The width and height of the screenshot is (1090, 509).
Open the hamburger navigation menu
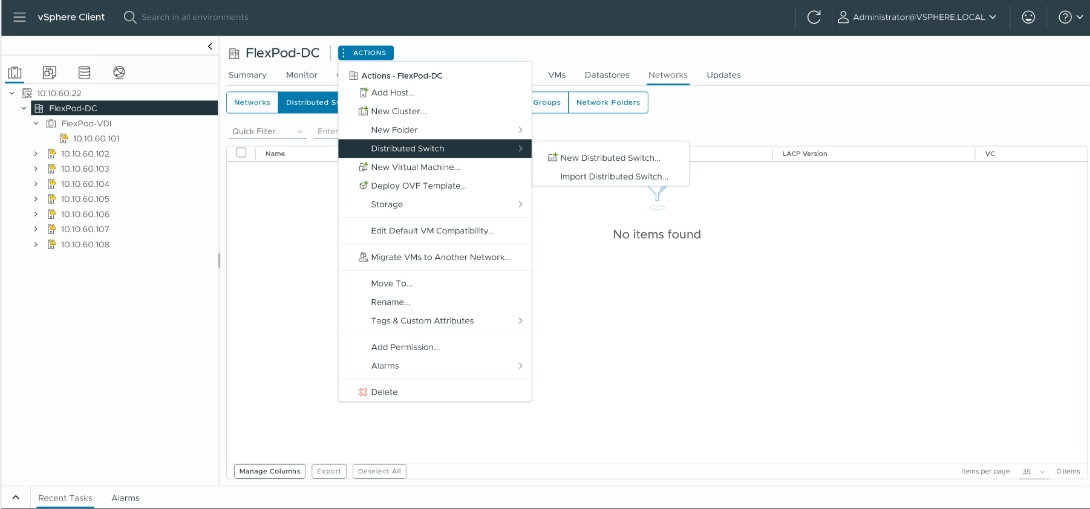point(19,17)
